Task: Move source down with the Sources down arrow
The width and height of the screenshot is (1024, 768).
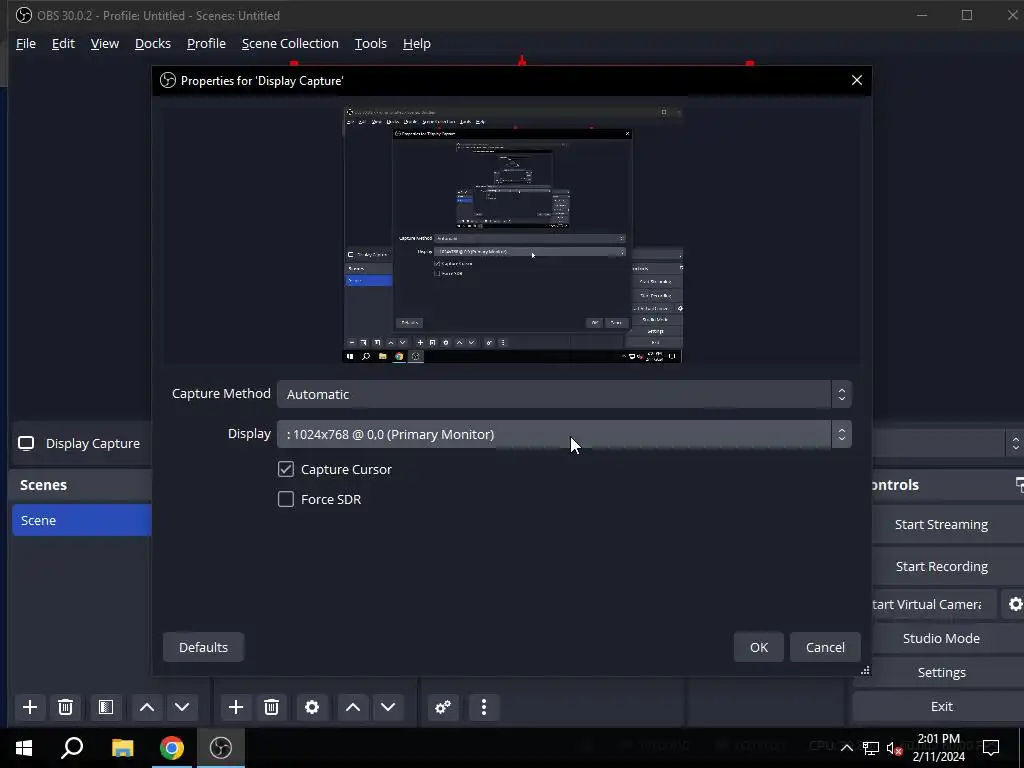Action: click(388, 707)
